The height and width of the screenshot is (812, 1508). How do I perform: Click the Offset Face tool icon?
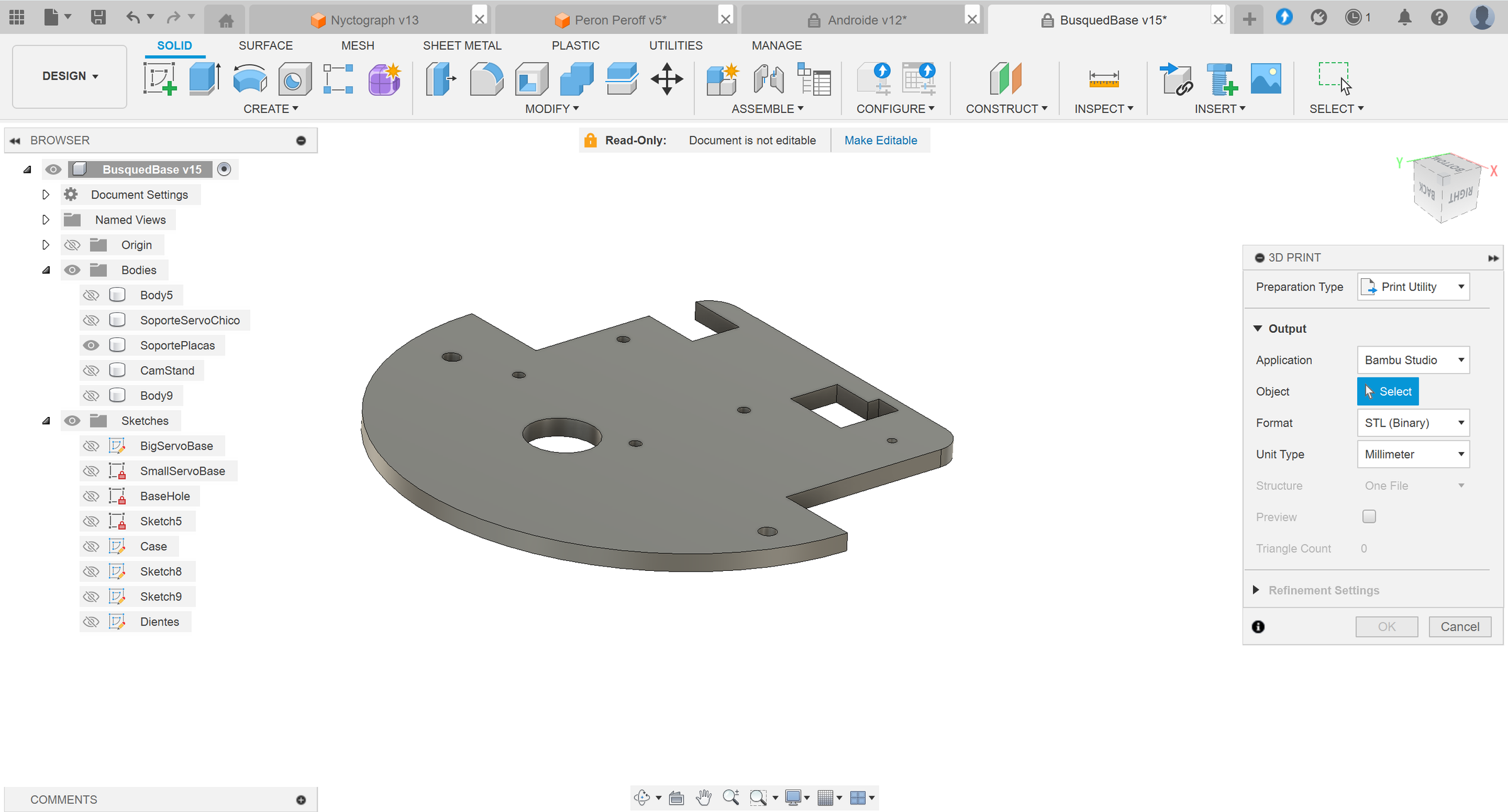click(x=622, y=79)
